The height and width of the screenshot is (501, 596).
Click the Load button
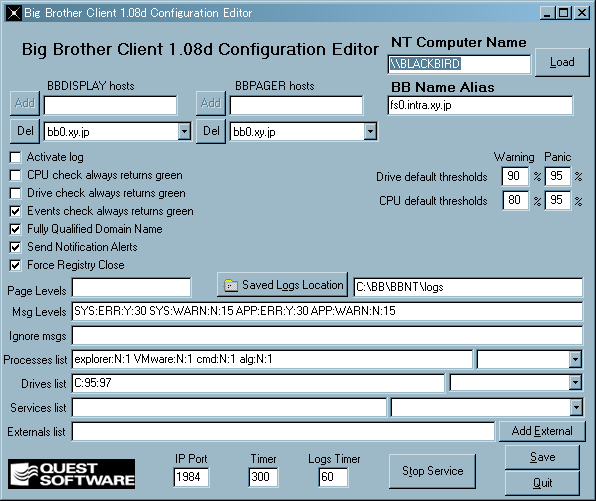point(562,62)
